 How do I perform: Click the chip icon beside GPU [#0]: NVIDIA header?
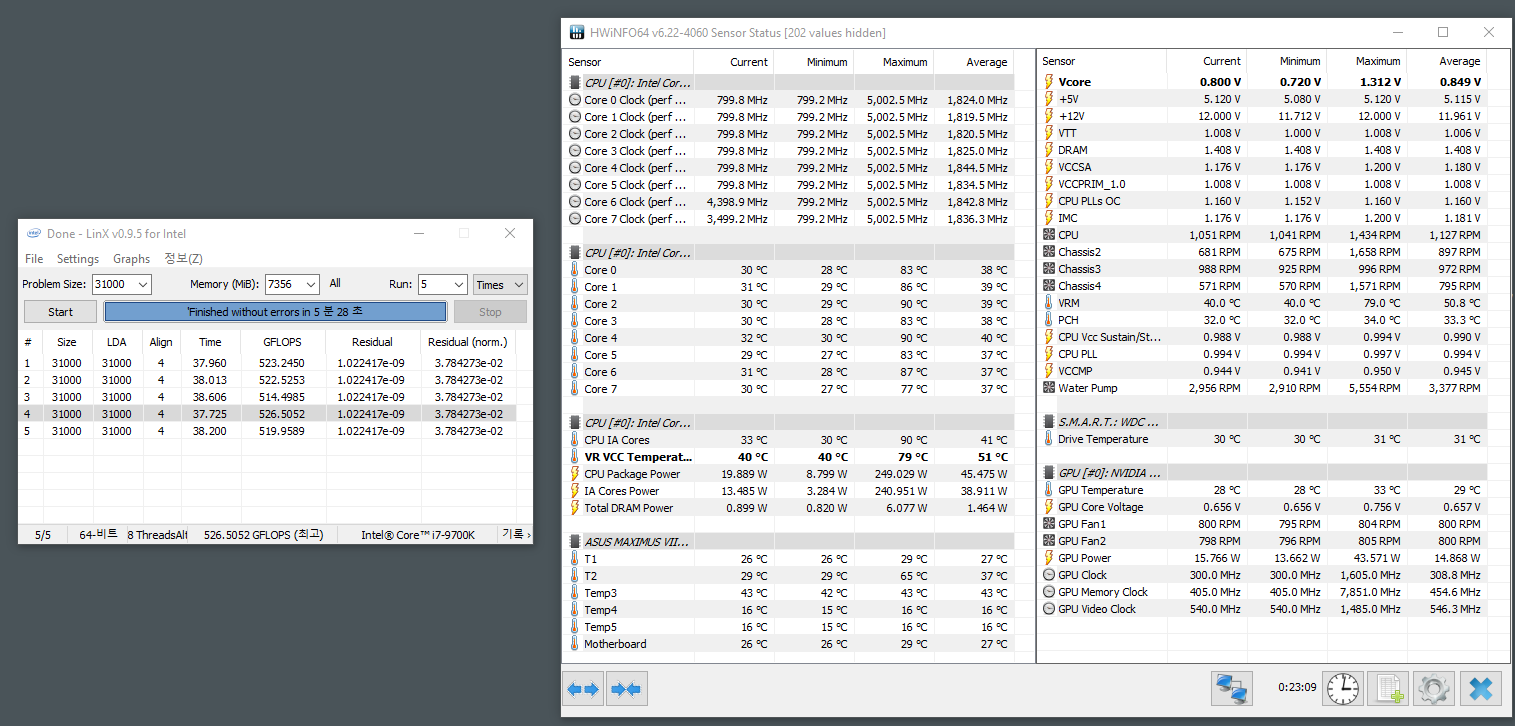(x=1049, y=473)
